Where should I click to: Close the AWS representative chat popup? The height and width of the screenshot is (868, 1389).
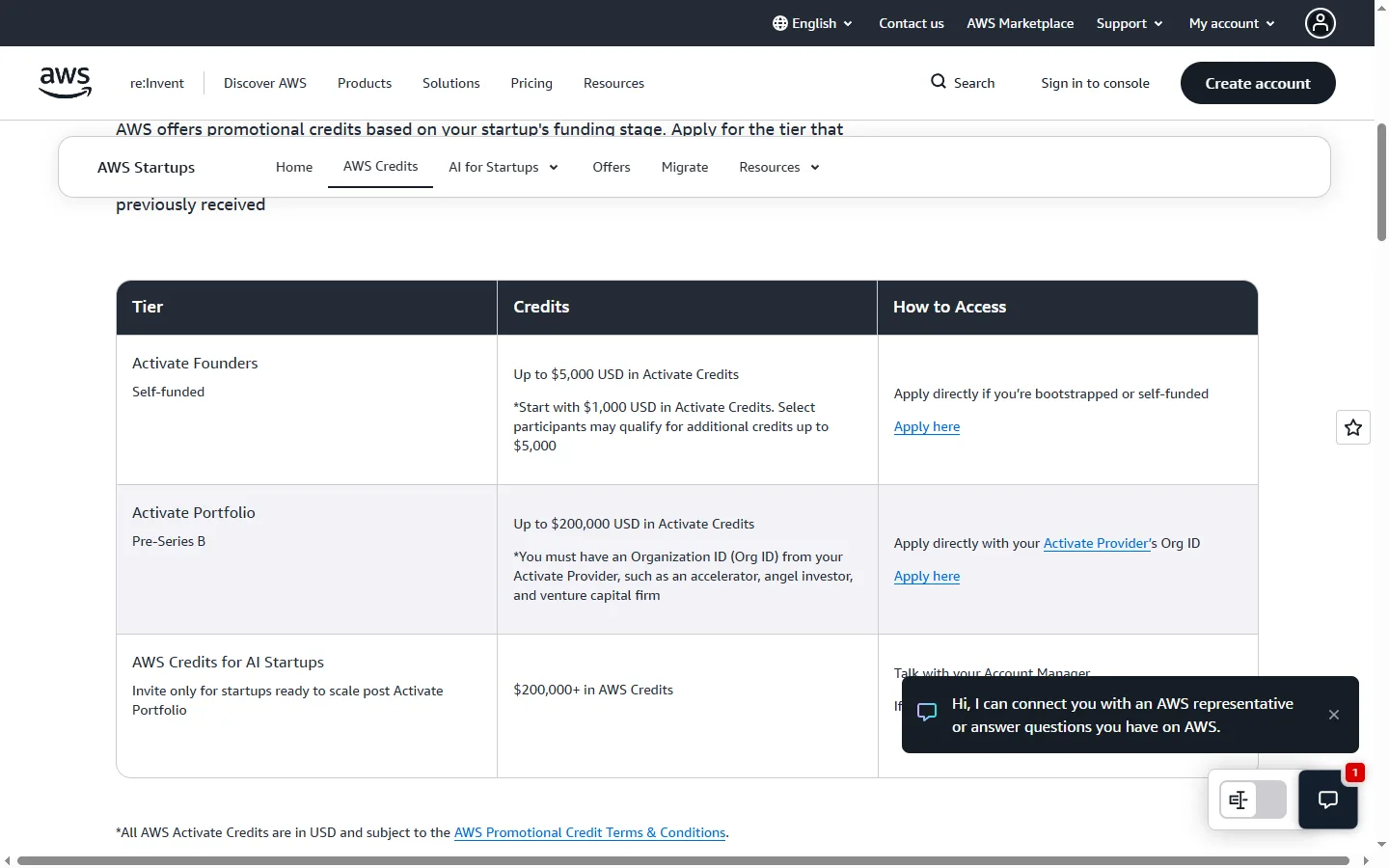coord(1334,715)
